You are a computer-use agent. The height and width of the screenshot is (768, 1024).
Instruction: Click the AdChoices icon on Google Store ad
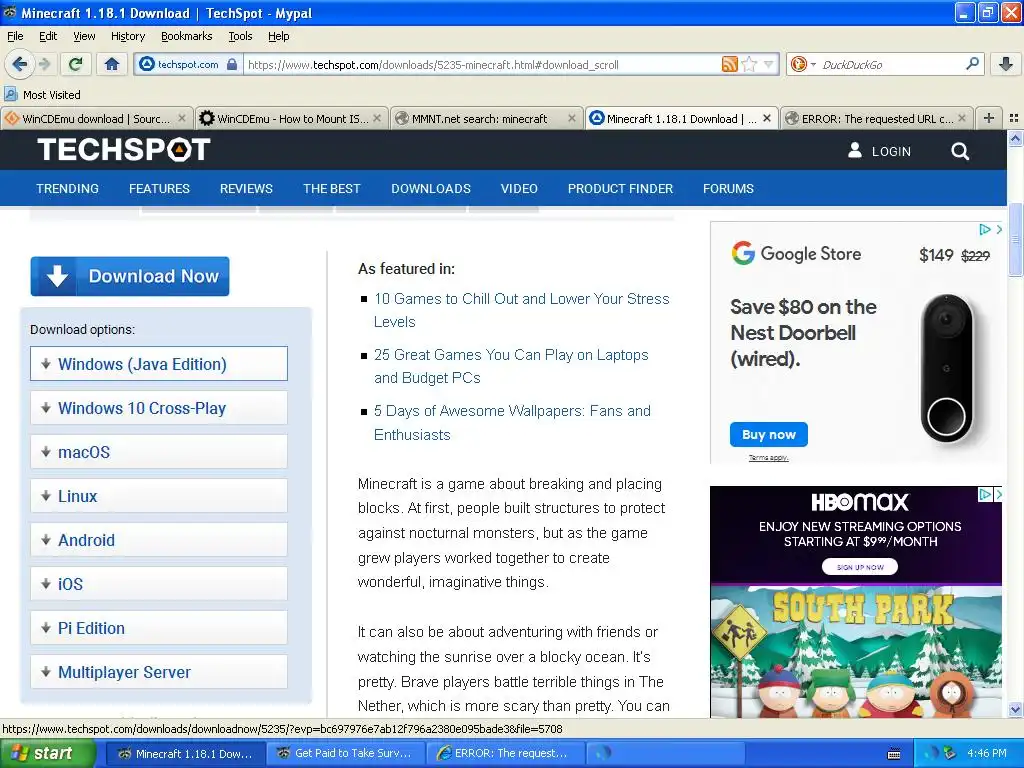point(985,229)
